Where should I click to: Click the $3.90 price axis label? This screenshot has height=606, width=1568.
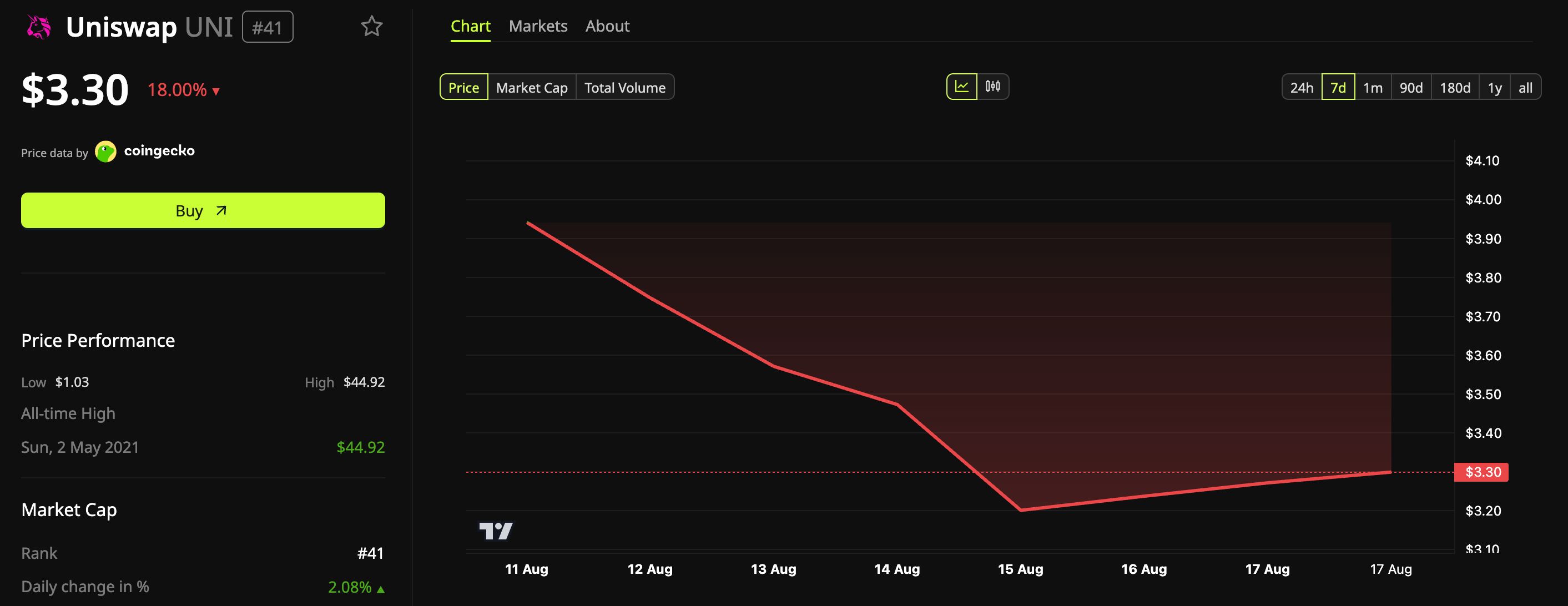click(1483, 239)
